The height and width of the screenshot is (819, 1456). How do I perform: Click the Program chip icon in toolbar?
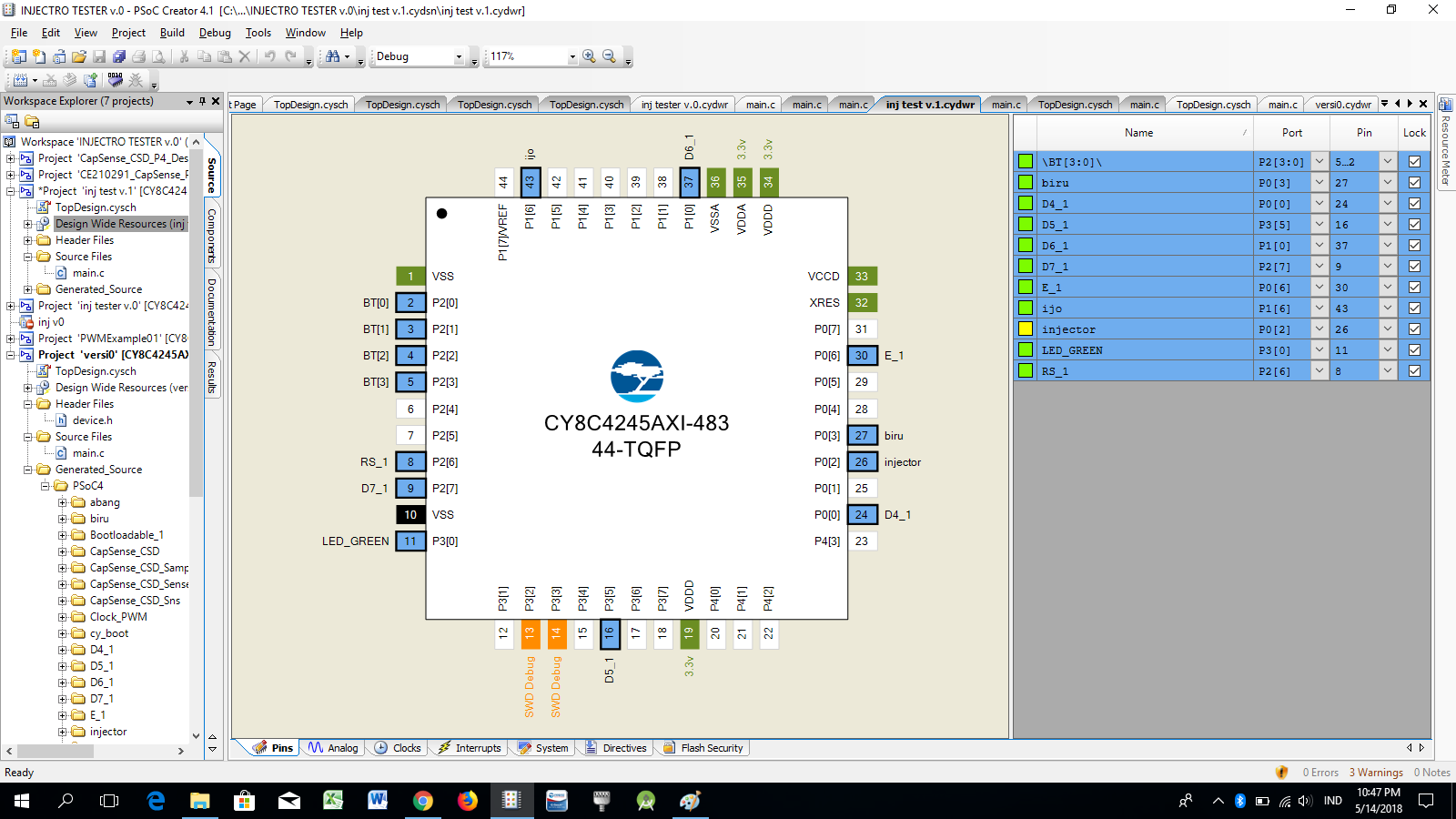pyautogui.click(x=115, y=80)
